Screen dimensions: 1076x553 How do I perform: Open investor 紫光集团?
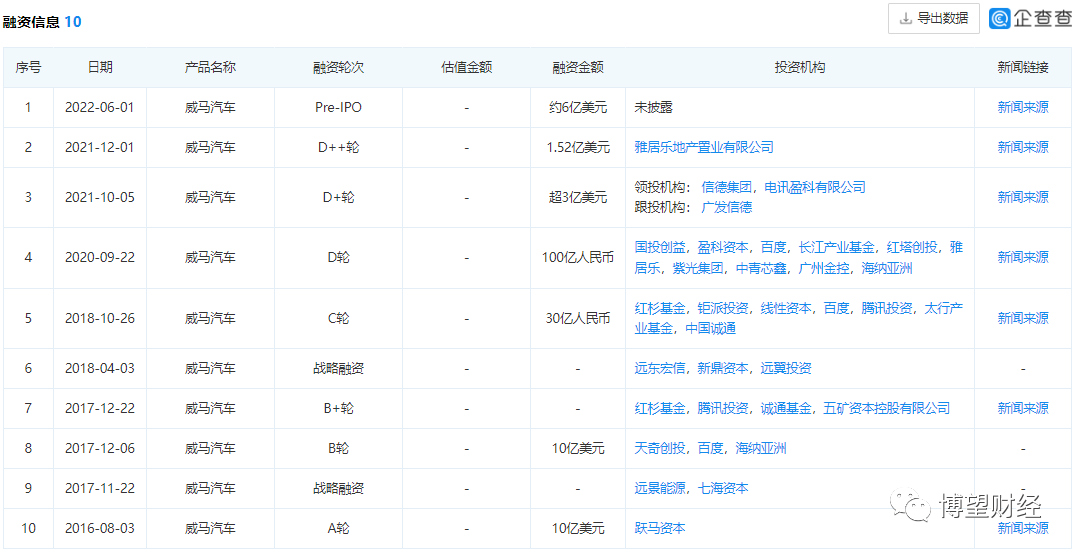coord(698,268)
